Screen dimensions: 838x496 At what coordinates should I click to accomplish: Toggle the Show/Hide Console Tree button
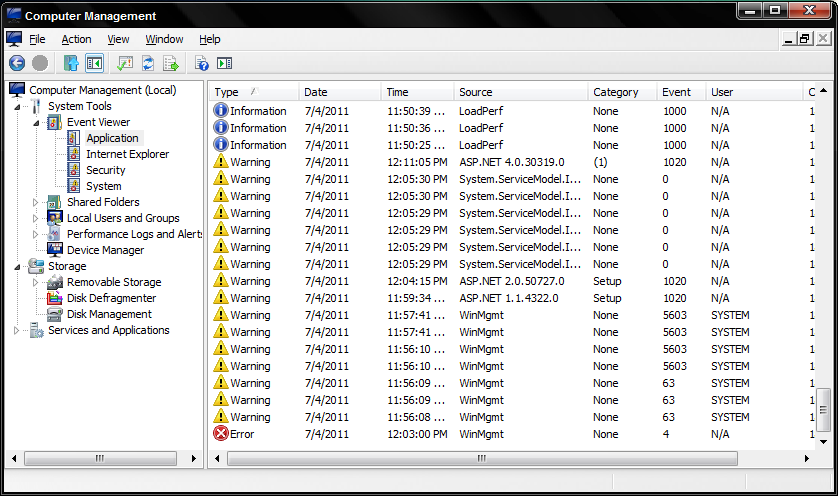pyautogui.click(x=94, y=63)
